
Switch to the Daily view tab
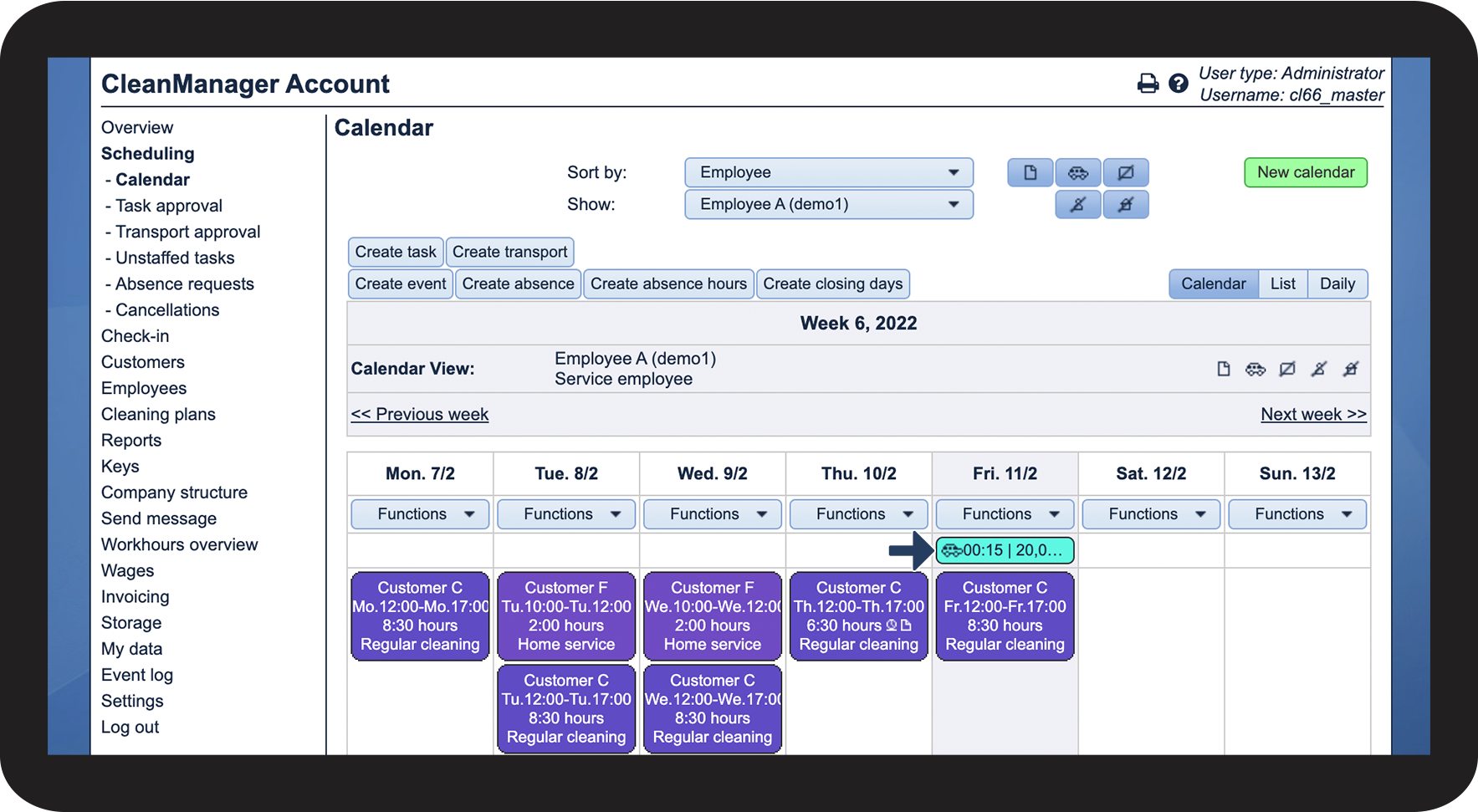[1337, 283]
